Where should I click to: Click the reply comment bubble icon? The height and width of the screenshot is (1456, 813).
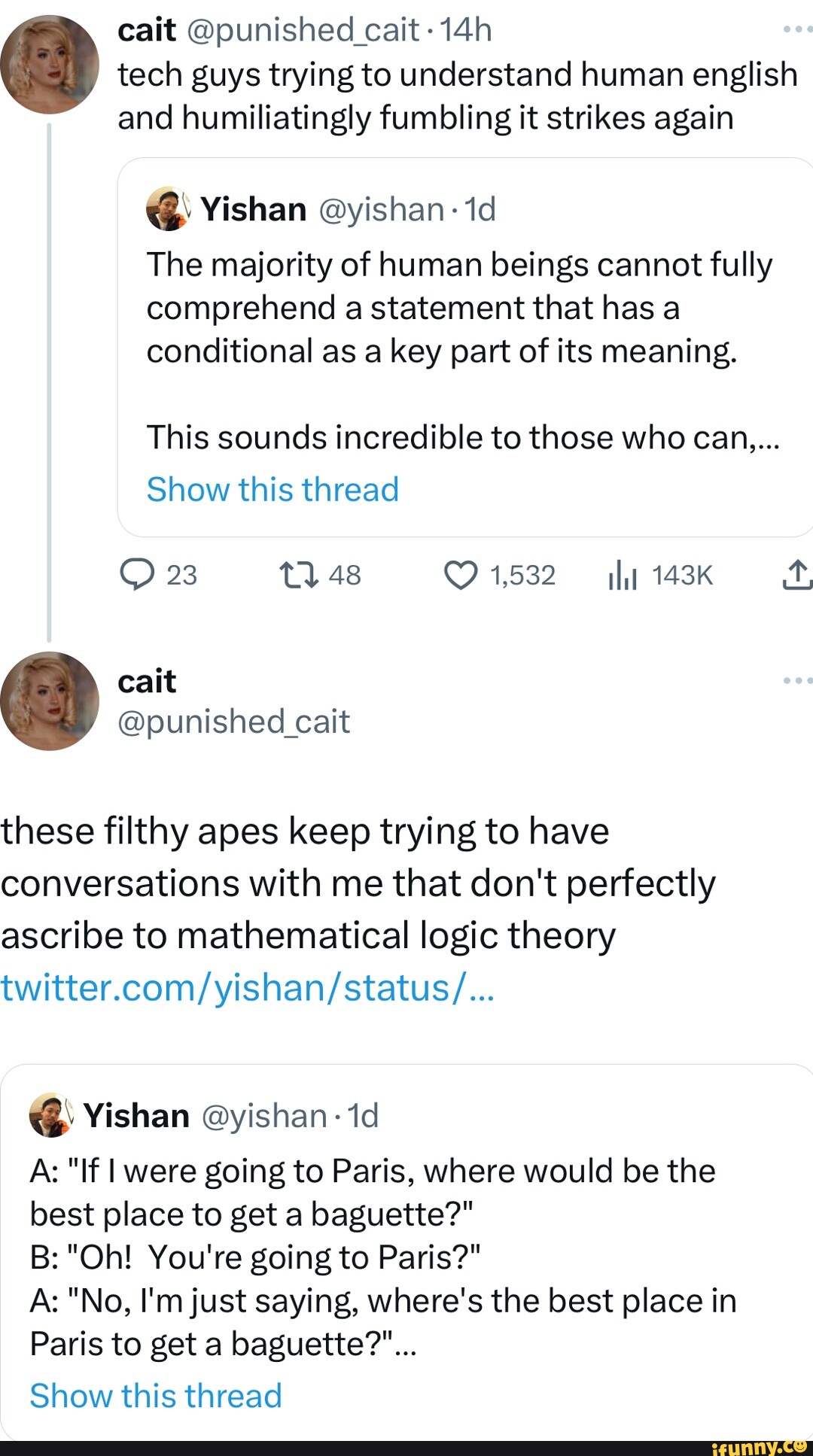(x=135, y=576)
